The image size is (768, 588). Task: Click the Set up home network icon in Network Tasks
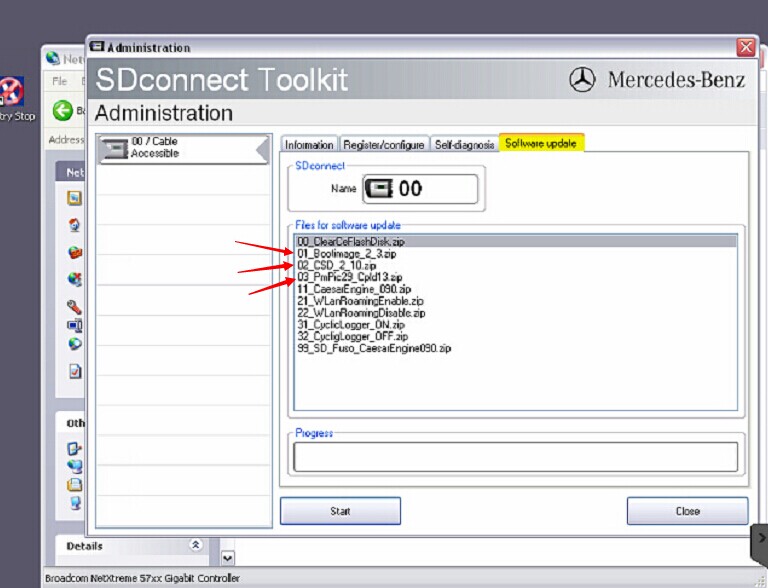tap(74, 225)
